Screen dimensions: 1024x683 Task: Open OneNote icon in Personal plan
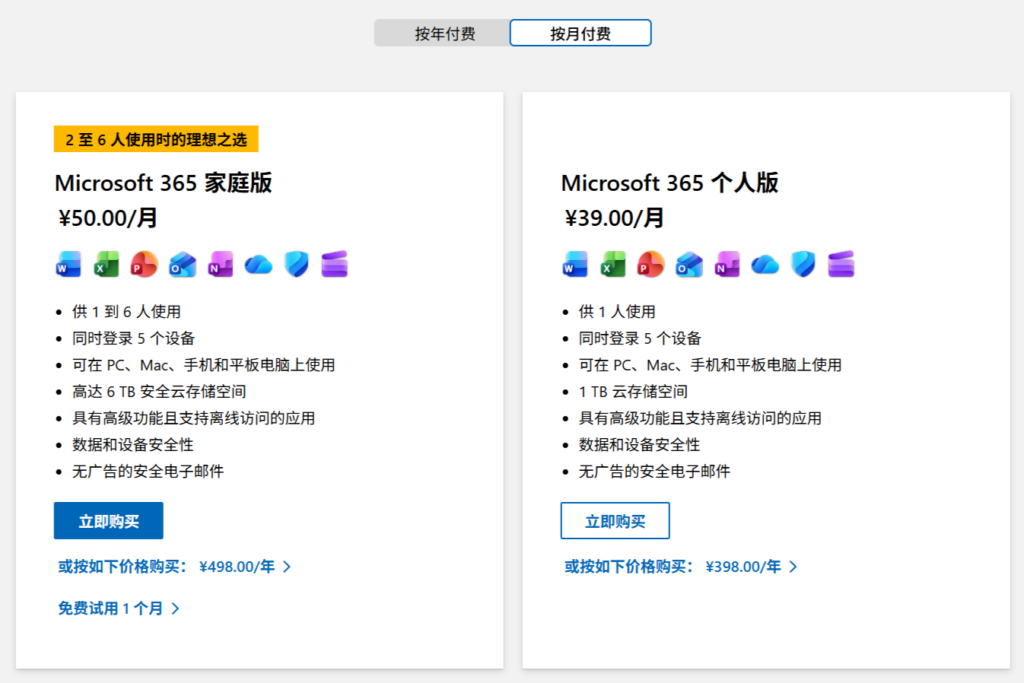point(726,264)
